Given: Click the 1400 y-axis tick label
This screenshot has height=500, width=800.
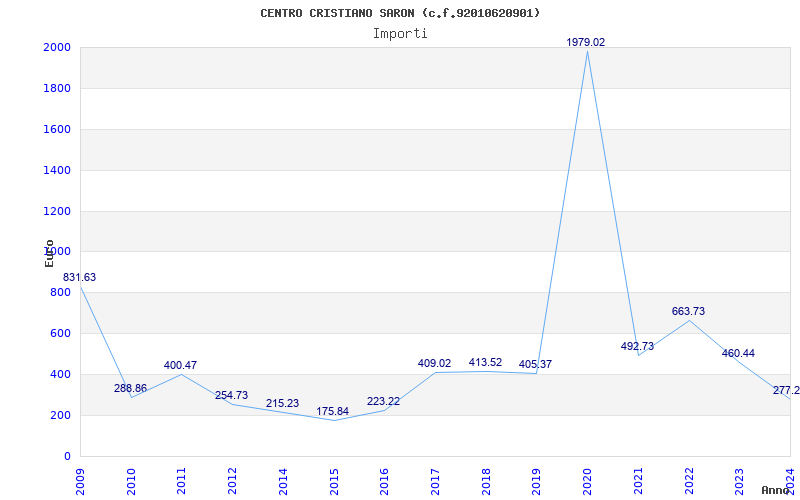Looking at the screenshot, I should click(x=57, y=170).
